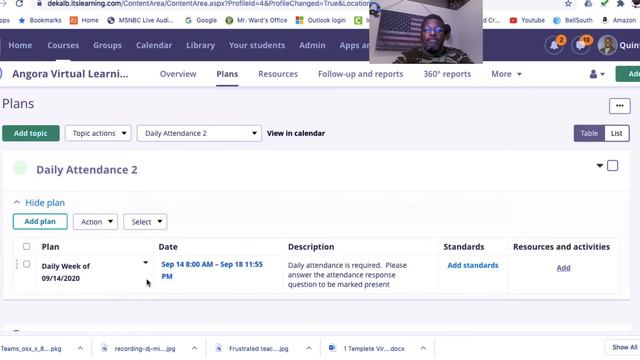Open the 360° reports tab
Screen dimensions: 640x360
447,74
